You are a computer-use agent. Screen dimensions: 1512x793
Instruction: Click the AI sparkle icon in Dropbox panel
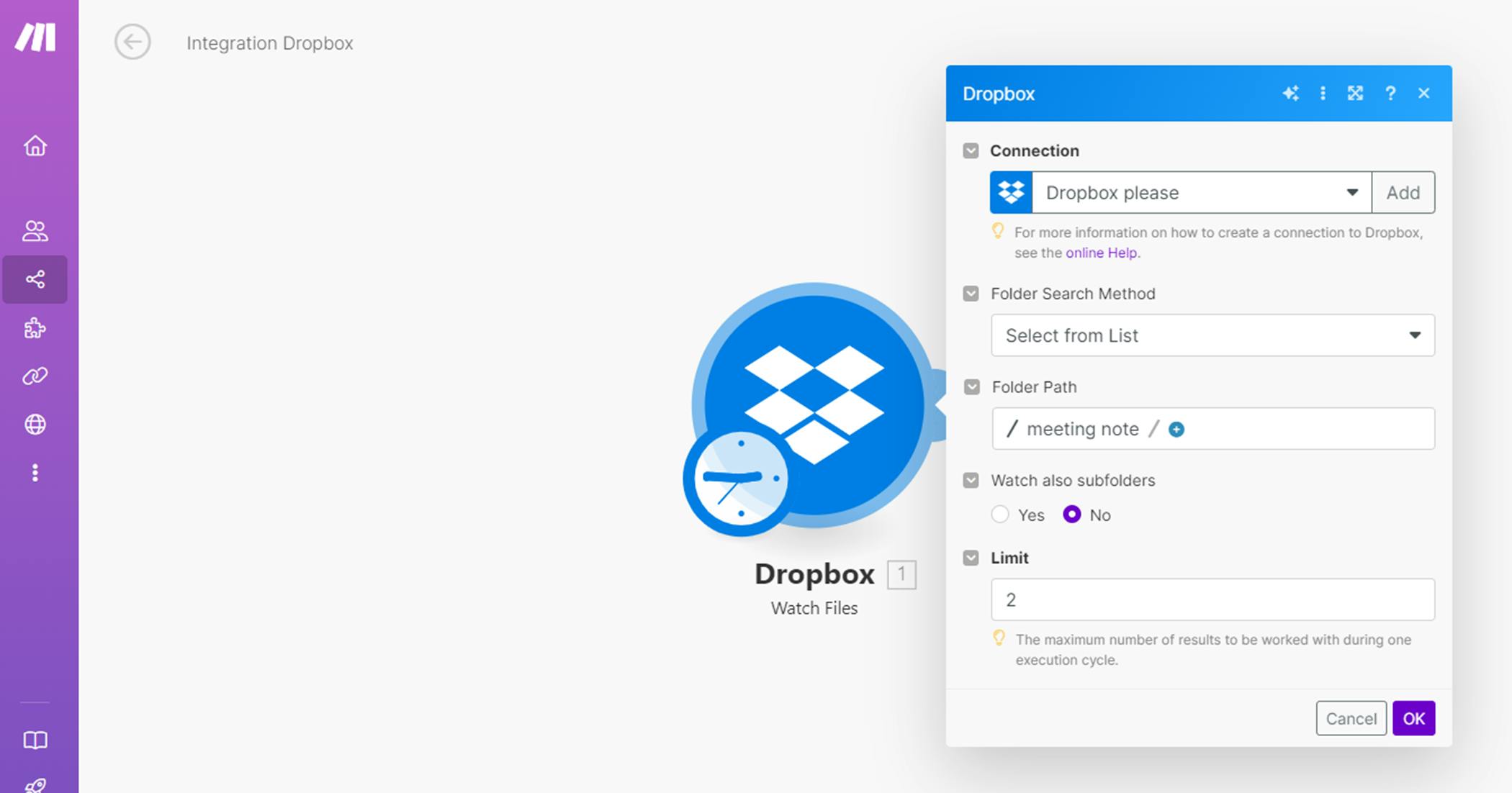pyautogui.click(x=1290, y=94)
